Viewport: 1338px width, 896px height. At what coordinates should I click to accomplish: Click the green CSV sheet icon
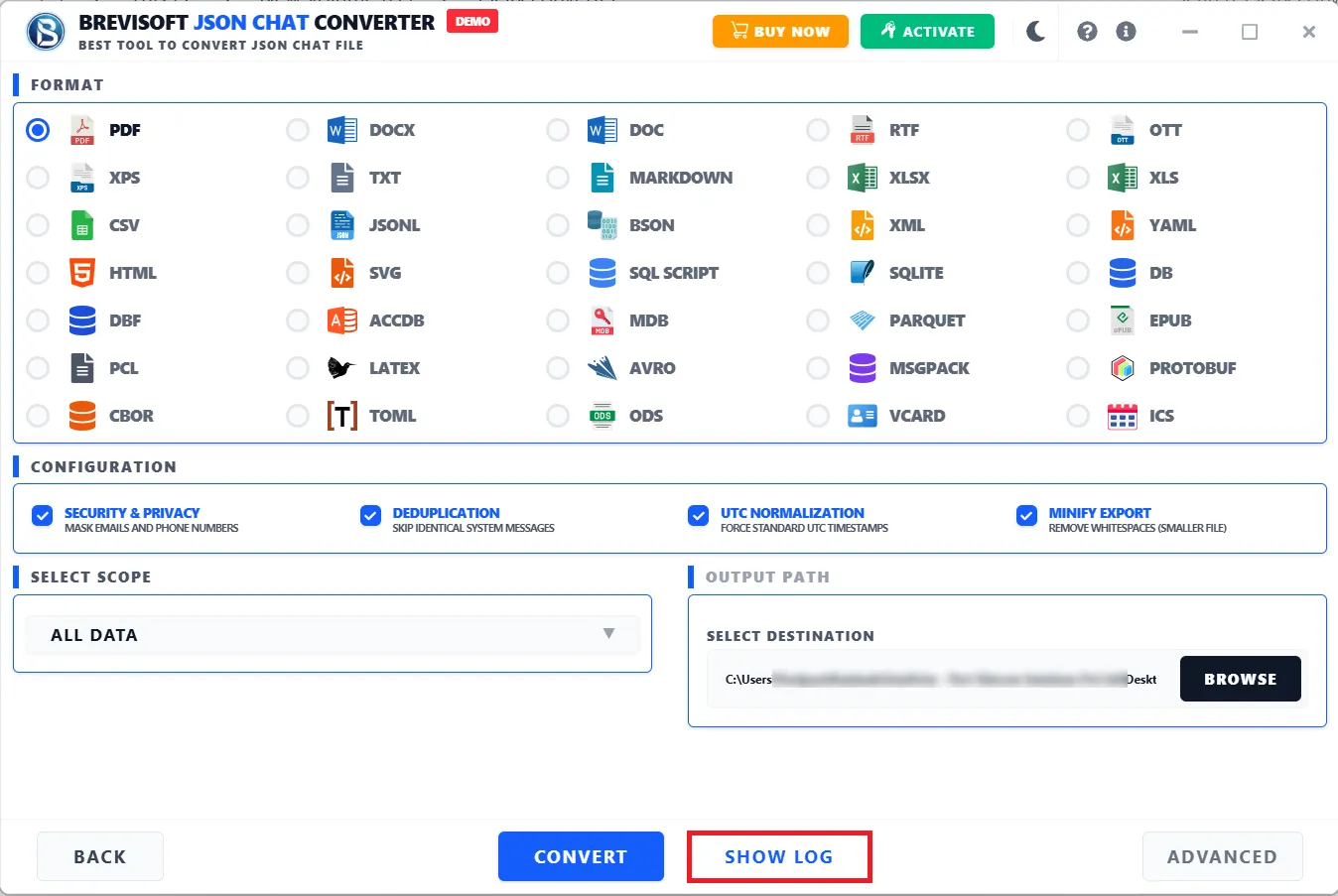click(x=82, y=225)
